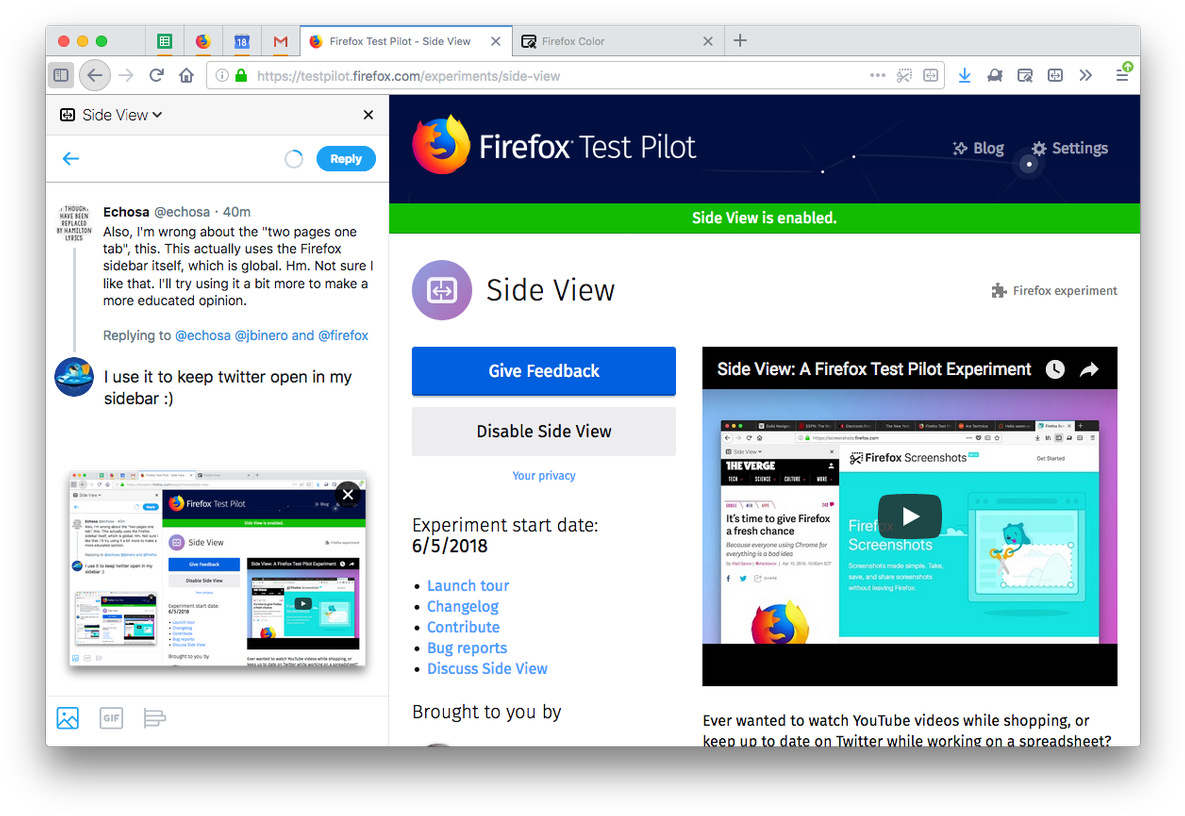This screenshot has width=1185, height=816.
Task: Open attached screenshot thumbnail in tweet
Action: [x=217, y=569]
